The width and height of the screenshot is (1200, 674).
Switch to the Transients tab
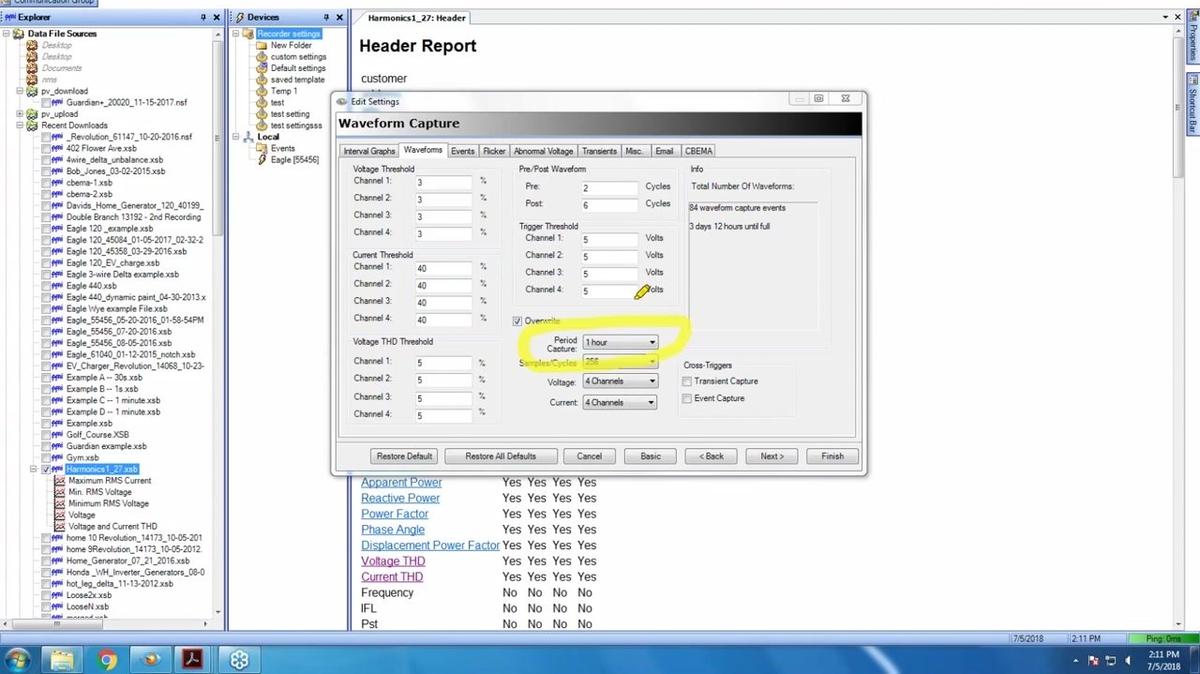click(600, 151)
